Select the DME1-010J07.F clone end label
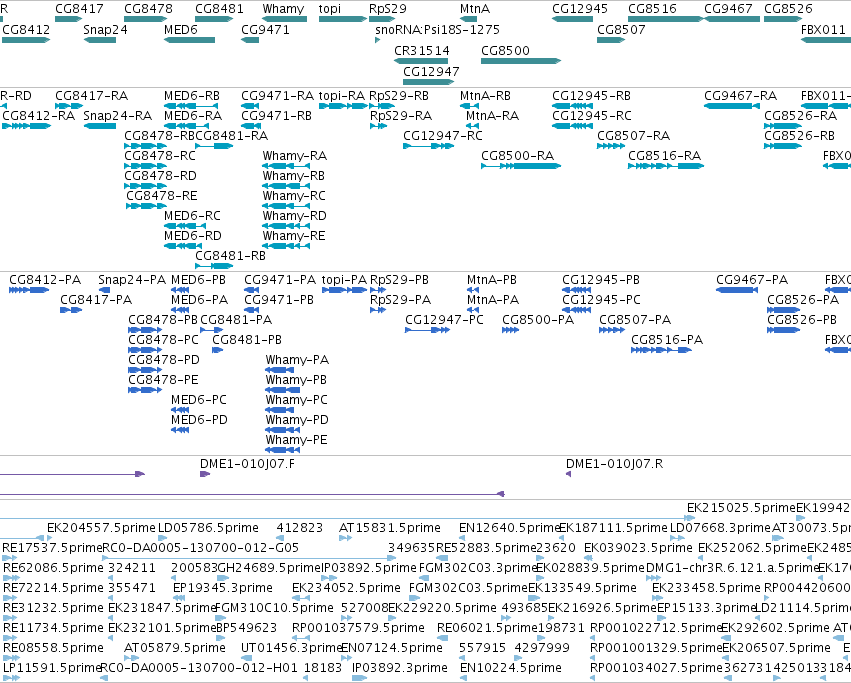Image resolution: width=851 pixels, height=683 pixels. click(247, 464)
